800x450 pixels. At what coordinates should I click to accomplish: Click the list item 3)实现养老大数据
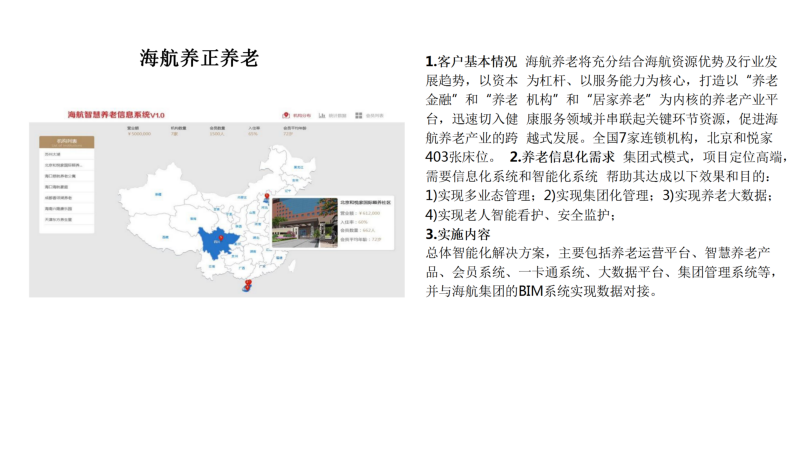(715, 196)
